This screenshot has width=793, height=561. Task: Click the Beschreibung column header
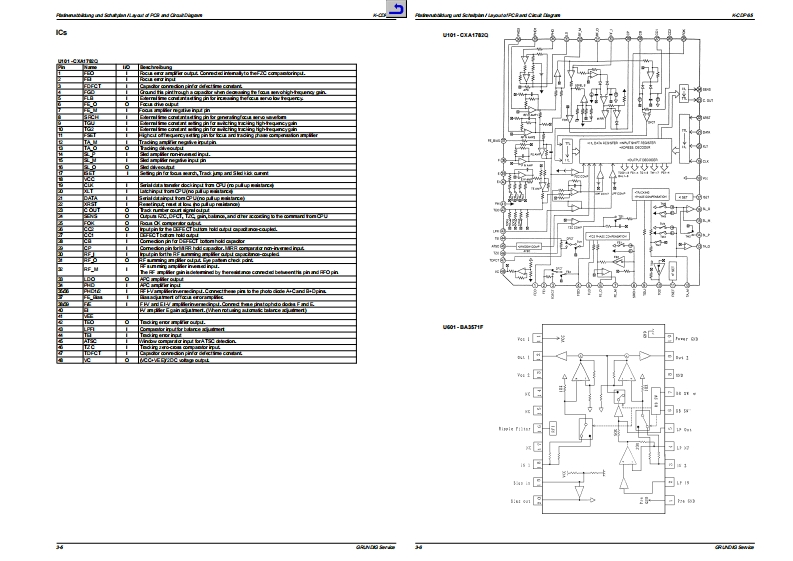(156, 67)
